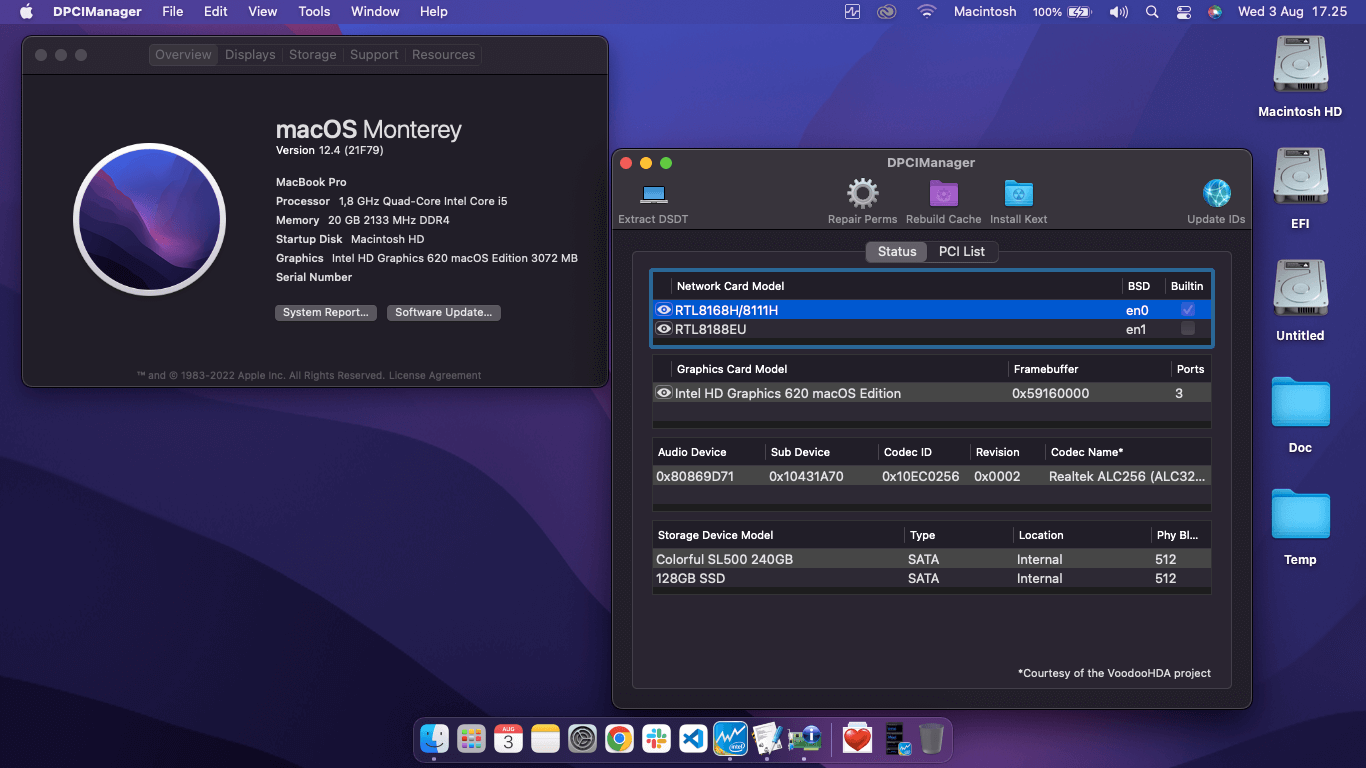
Task: Open Launchpad from the dock
Action: click(x=471, y=739)
